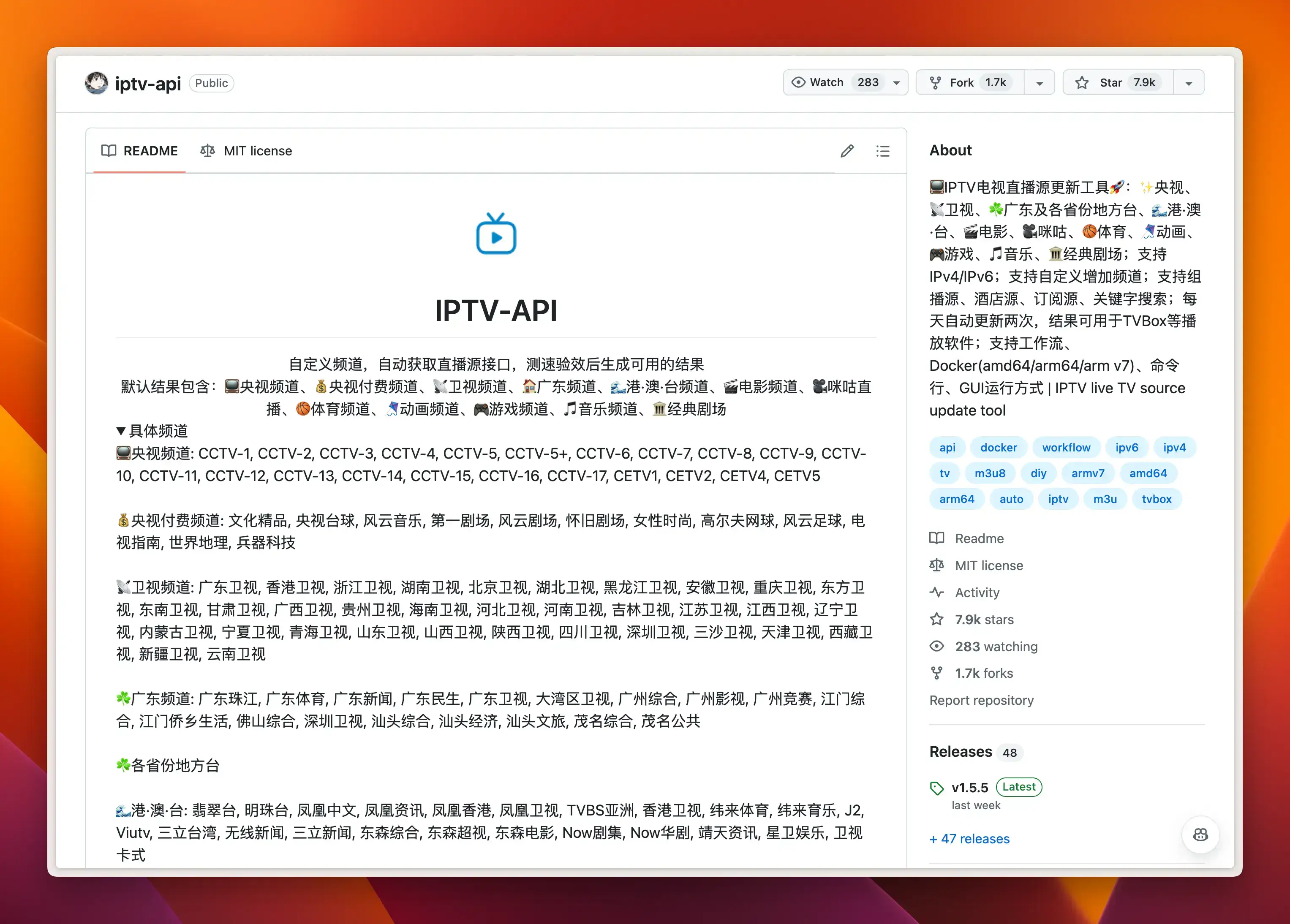This screenshot has width=1290, height=924.
Task: Open the Watch notifications dropdown arrow
Action: (897, 83)
